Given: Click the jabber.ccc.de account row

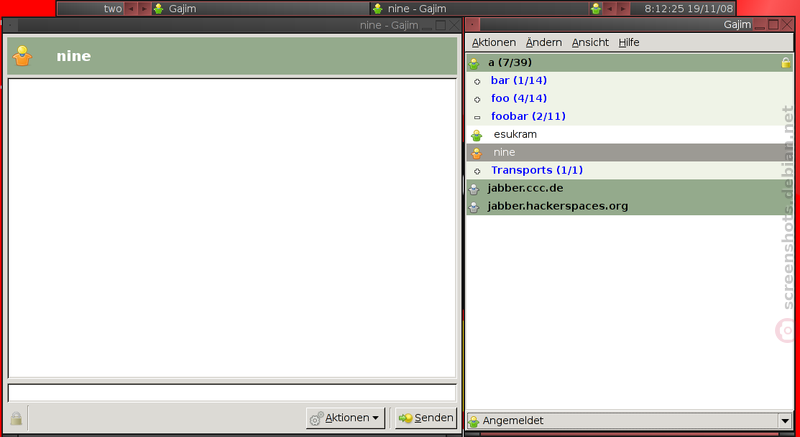Looking at the screenshot, I should [630, 188].
